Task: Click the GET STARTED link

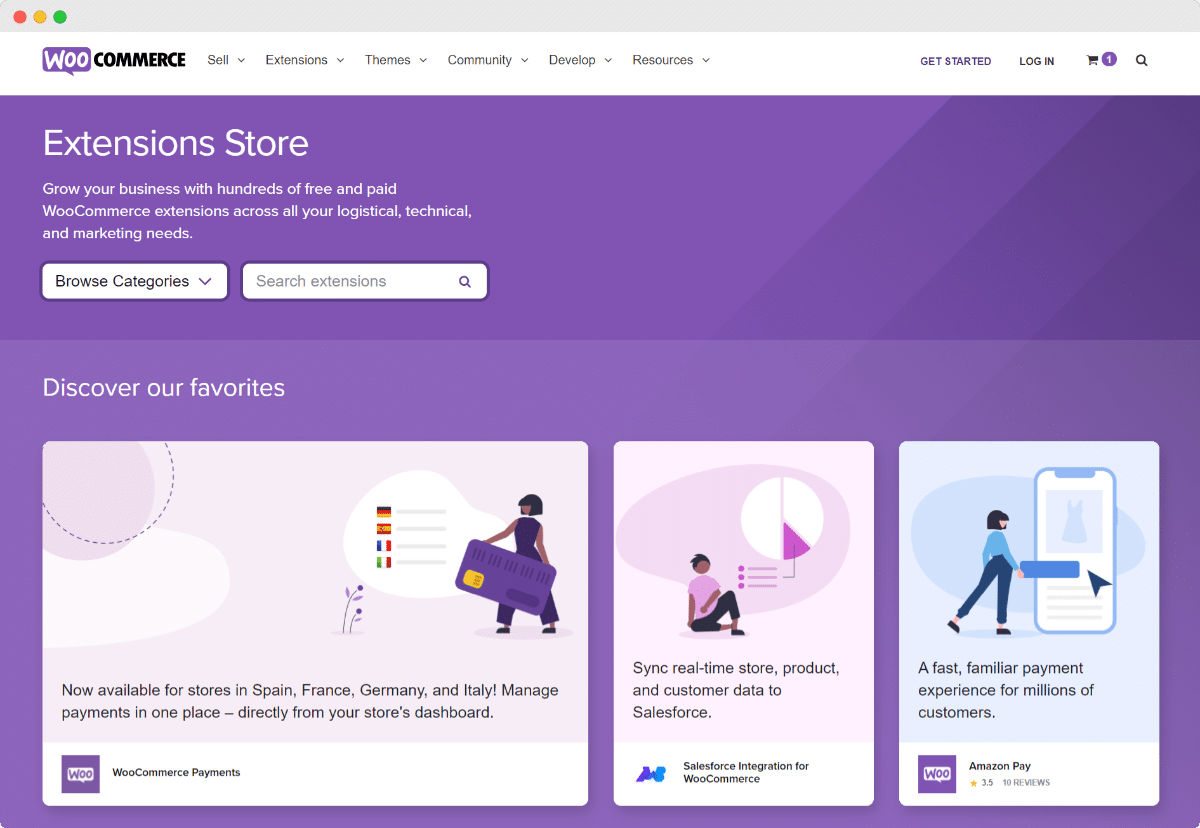Action: point(956,61)
